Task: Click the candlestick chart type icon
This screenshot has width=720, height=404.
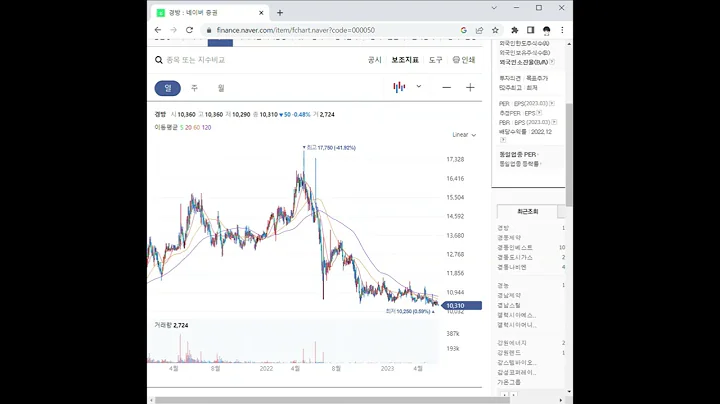Action: 399,87
